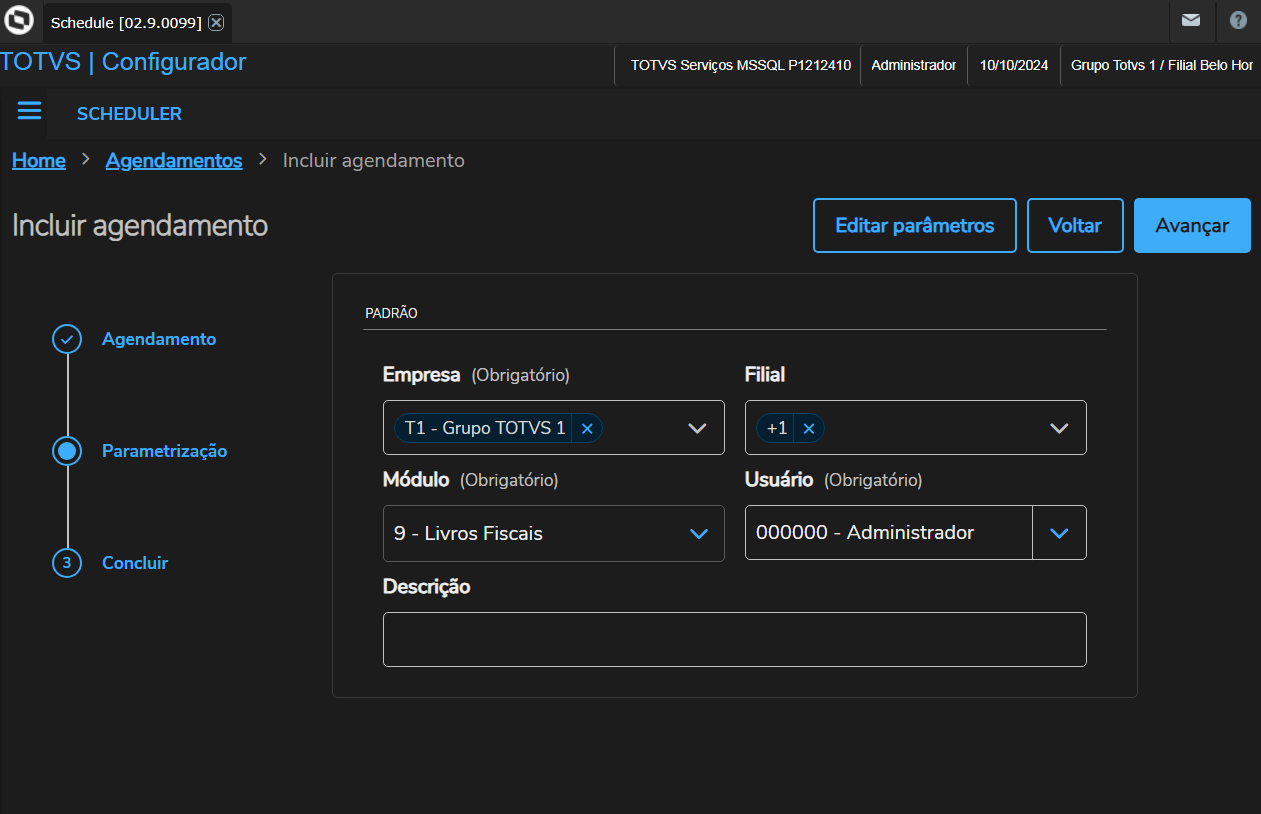Click the 10/10/2024 date entry

tap(1014, 65)
